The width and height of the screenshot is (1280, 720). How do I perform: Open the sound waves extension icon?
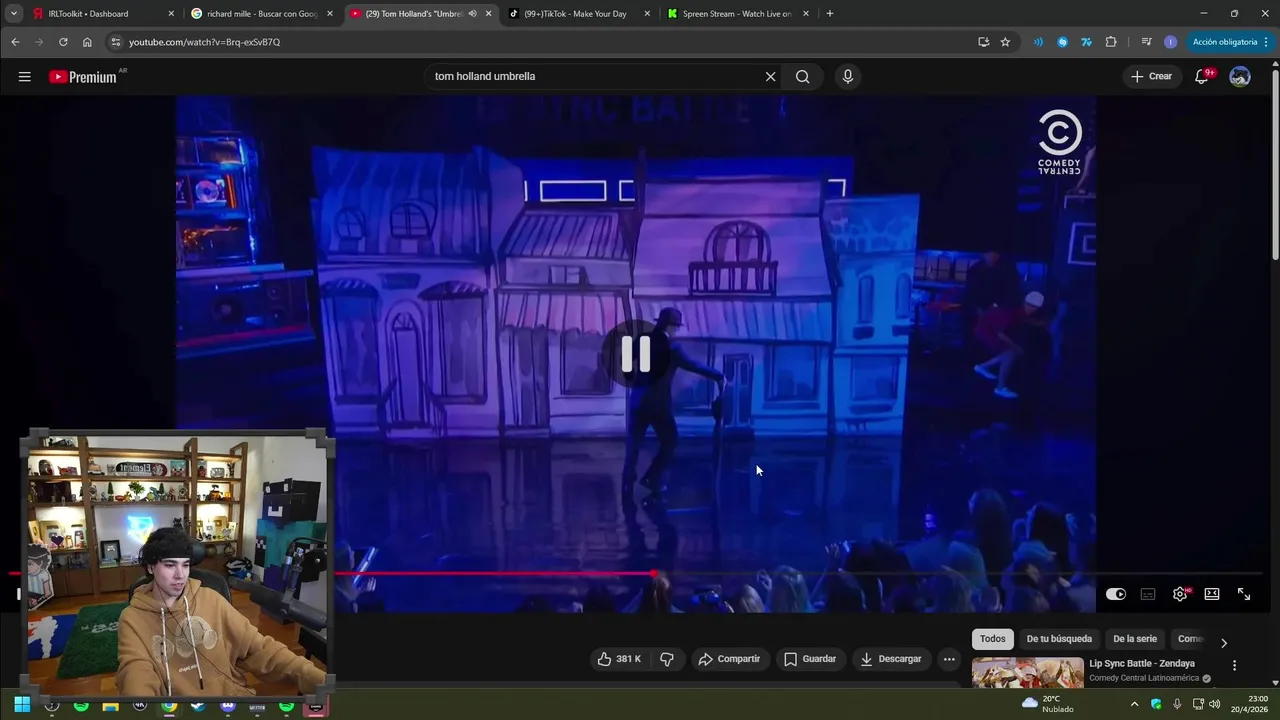point(1038,42)
